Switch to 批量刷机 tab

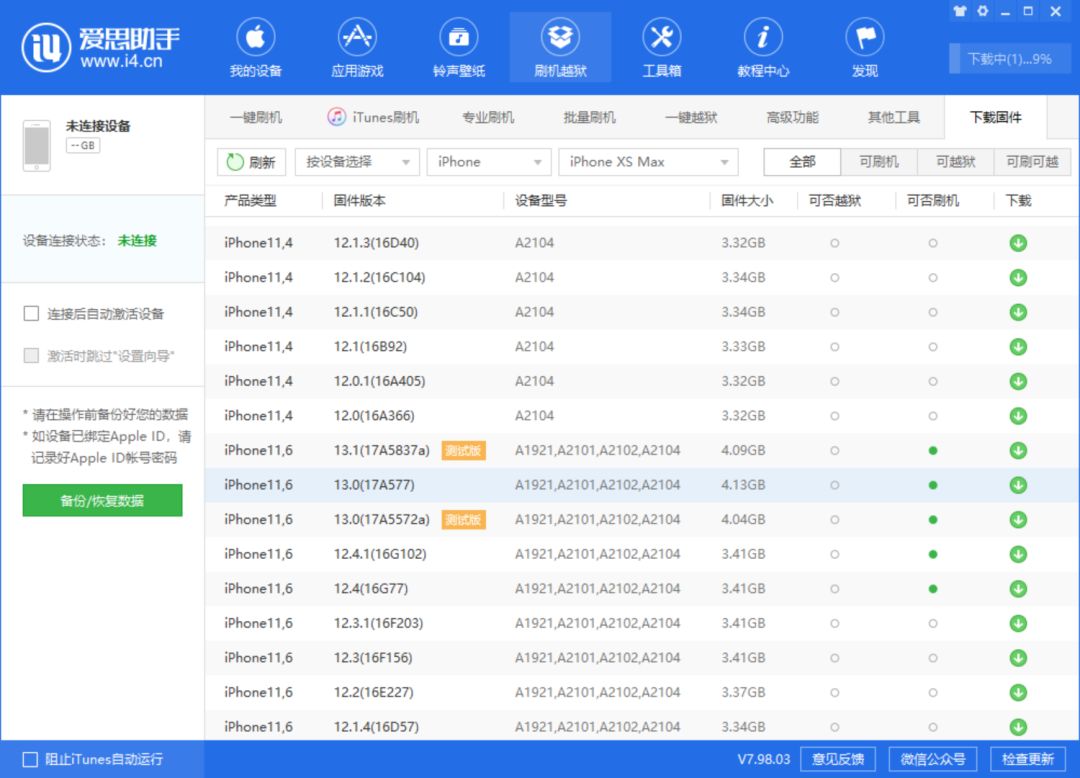click(590, 117)
